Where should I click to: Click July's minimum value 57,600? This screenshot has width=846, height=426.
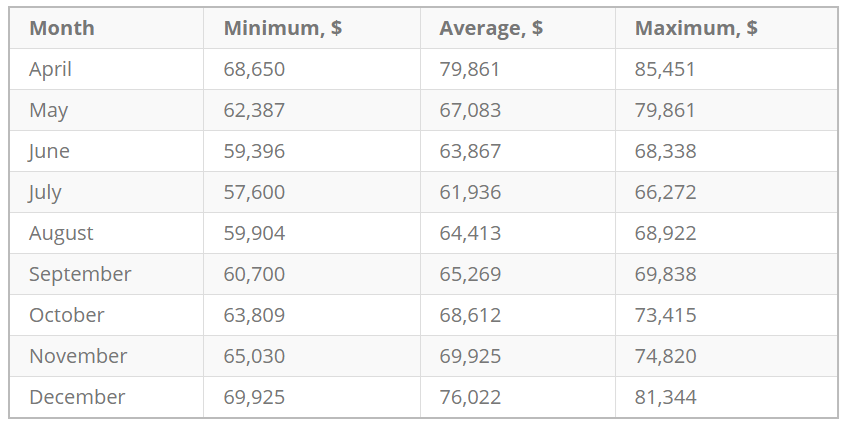click(x=254, y=192)
